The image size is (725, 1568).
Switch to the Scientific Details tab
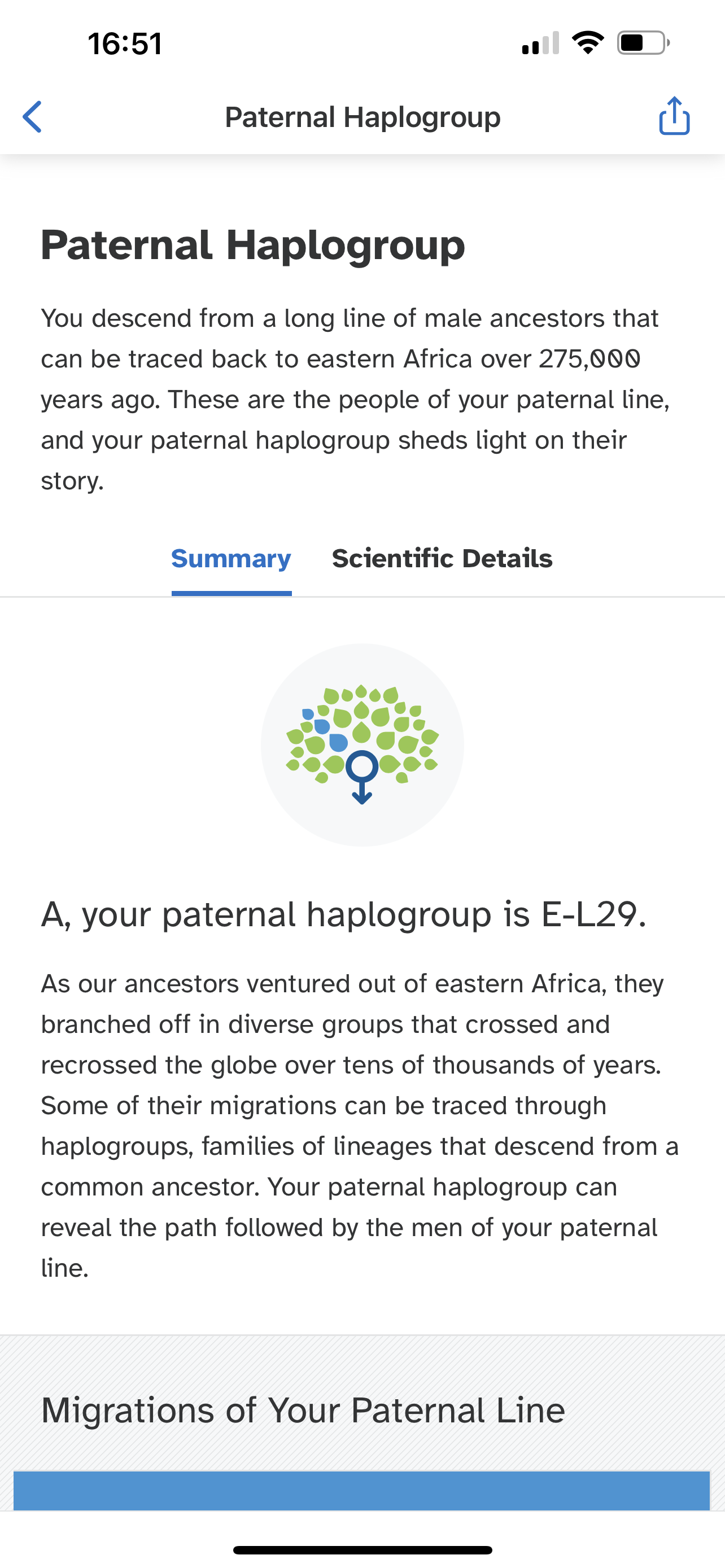coord(442,558)
